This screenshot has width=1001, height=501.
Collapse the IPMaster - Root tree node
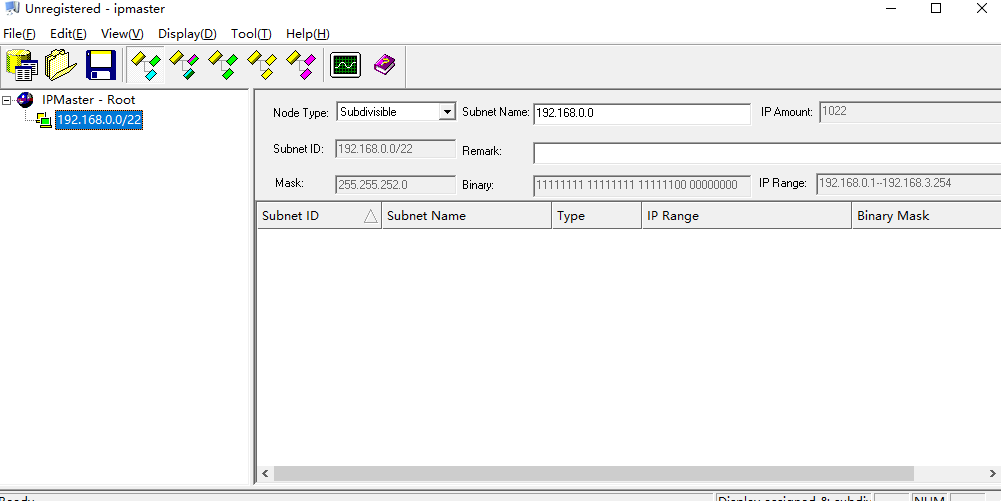click(8, 100)
